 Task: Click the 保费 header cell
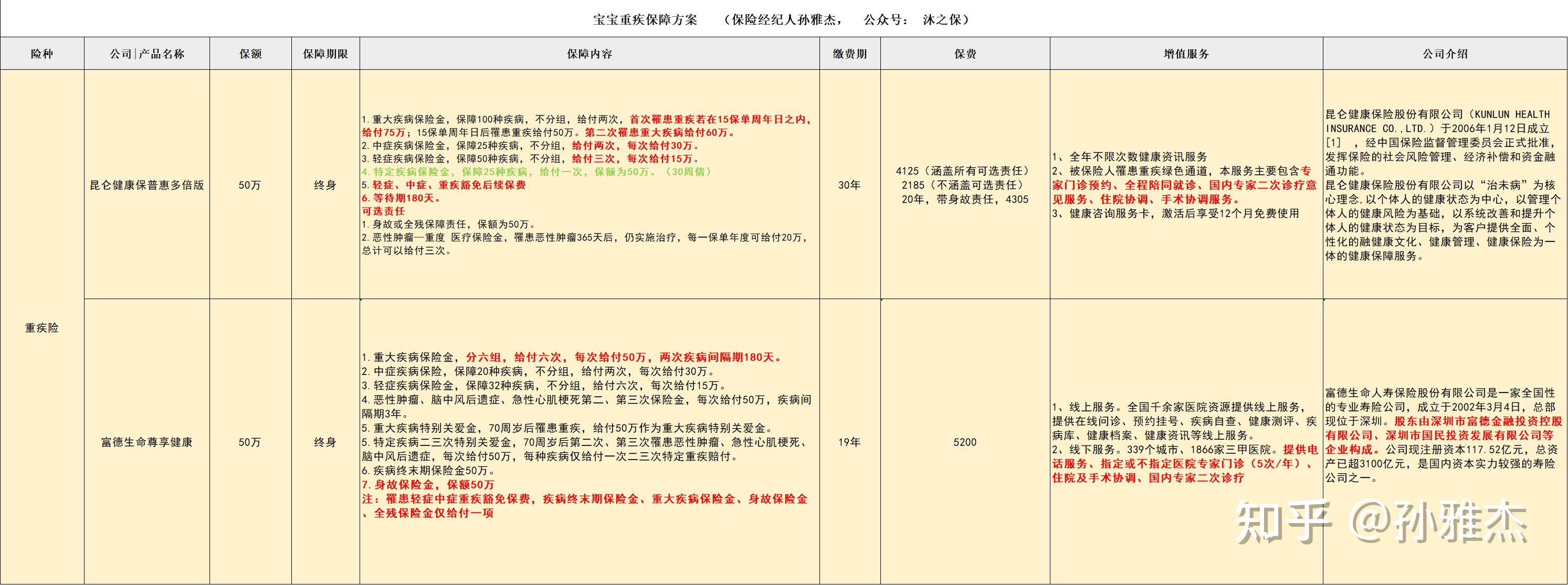[965, 54]
